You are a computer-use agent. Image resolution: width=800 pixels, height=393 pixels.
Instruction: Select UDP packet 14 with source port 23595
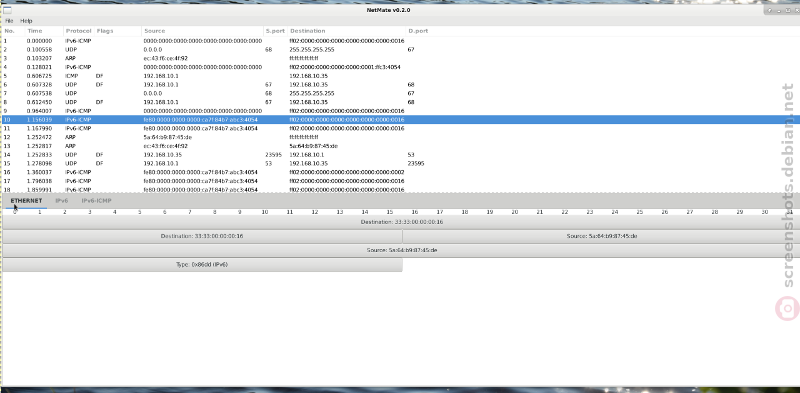tap(400, 155)
